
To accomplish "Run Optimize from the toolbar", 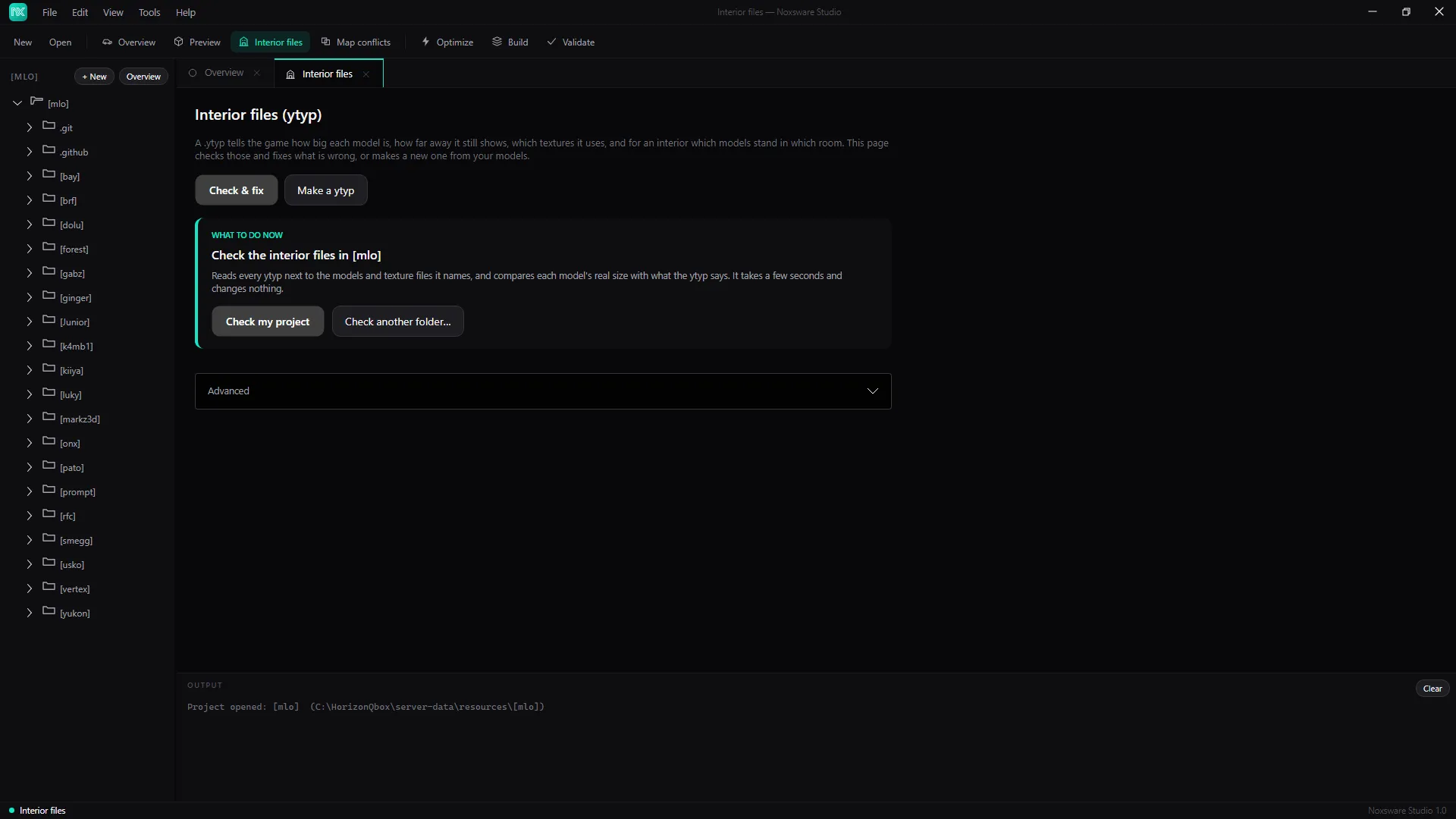I will click(447, 42).
